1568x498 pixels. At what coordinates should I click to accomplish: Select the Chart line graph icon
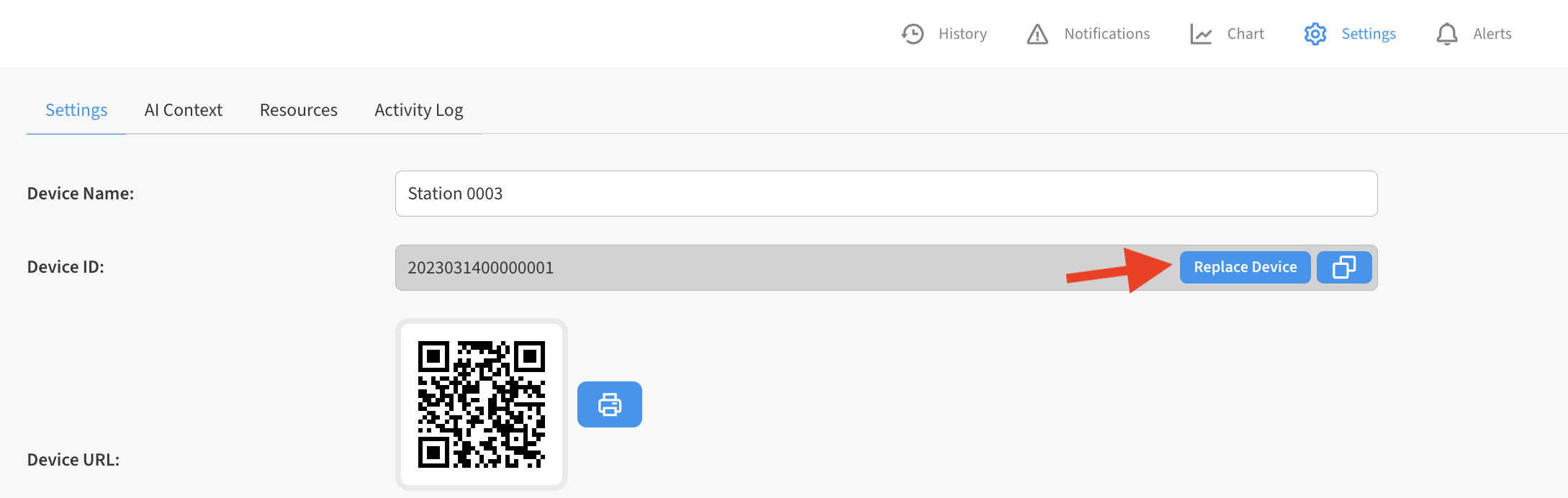click(x=1199, y=33)
